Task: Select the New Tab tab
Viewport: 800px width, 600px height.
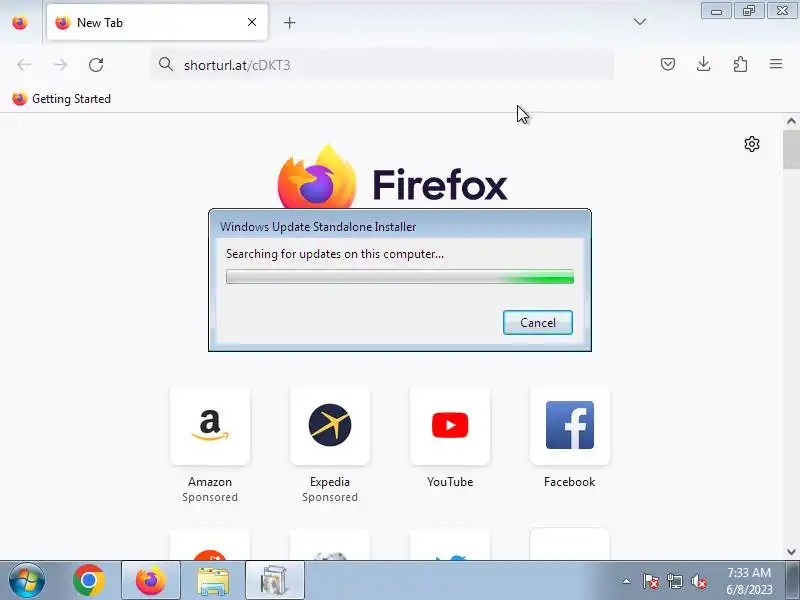Action: point(157,22)
